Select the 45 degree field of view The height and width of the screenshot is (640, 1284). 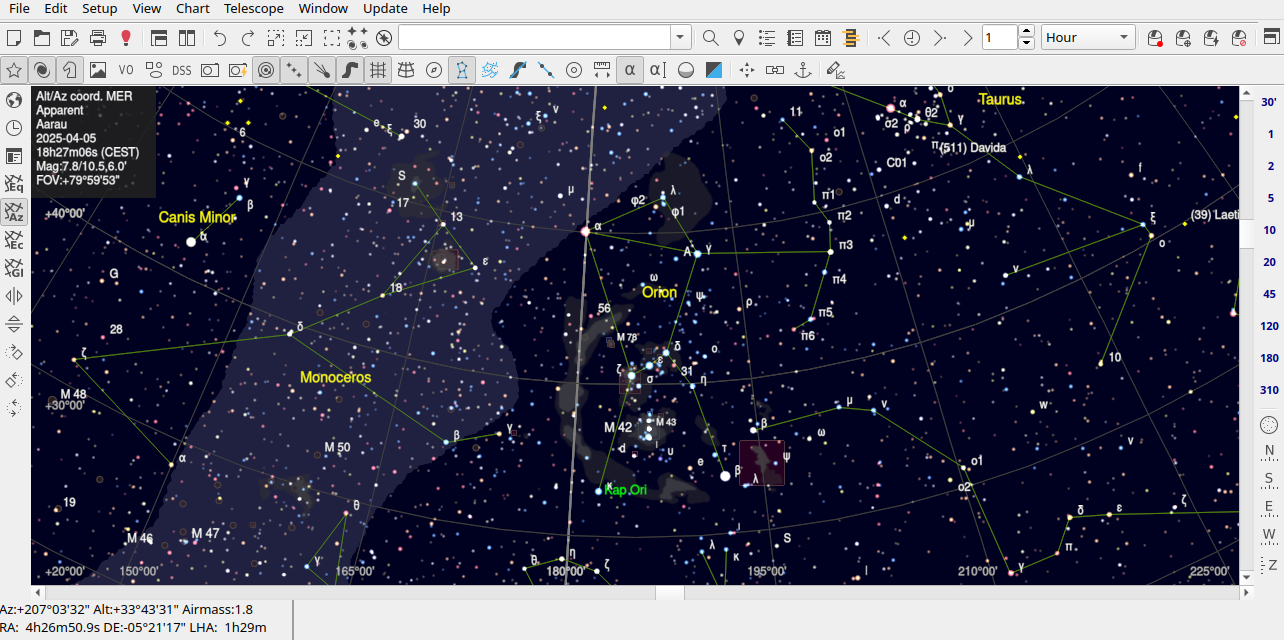(1269, 294)
